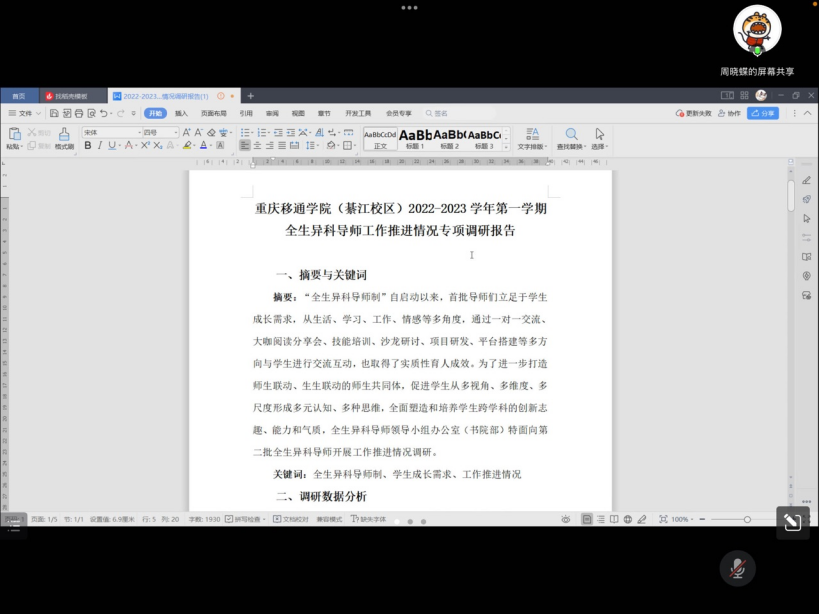819x614 pixels.
Task: Switch to the Insert (插入) ribbon tab
Action: point(181,113)
